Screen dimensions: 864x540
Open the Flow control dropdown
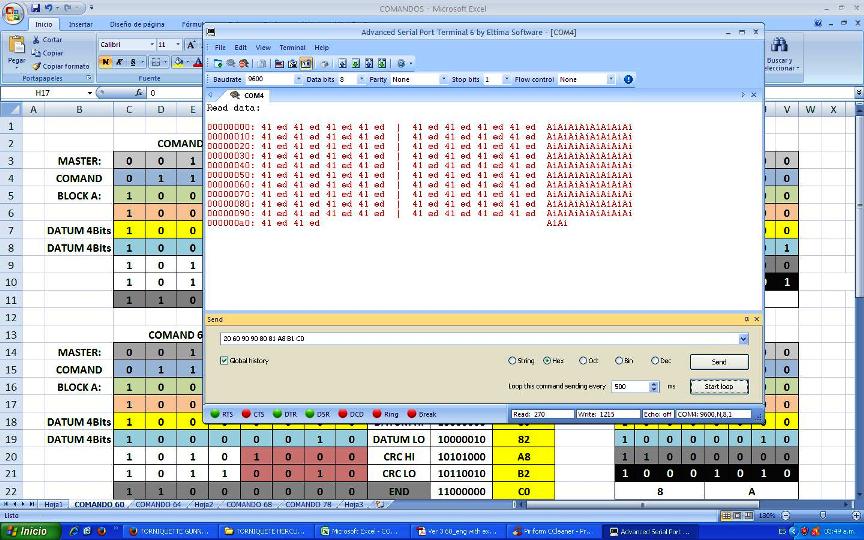[x=611, y=79]
